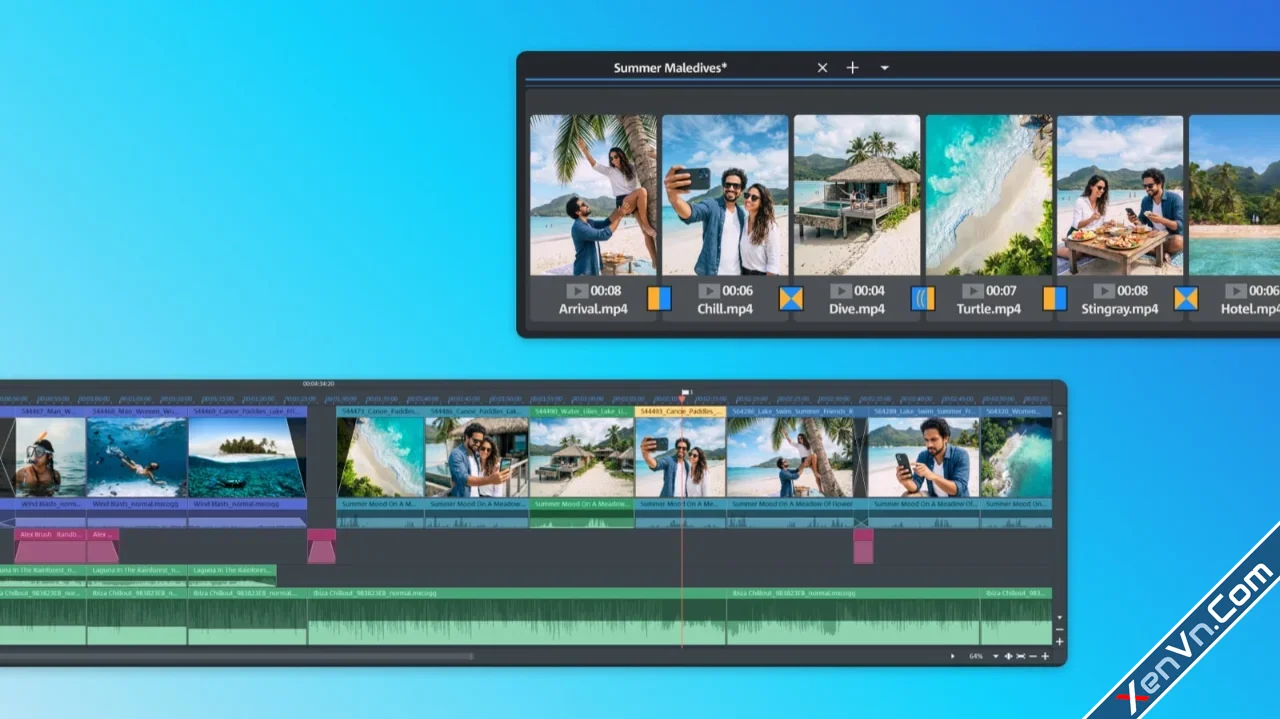Select timeline clip 564286_Lake_Swim palm tree couple
Screen dimensions: 1280x719
pyautogui.click(x=790, y=457)
